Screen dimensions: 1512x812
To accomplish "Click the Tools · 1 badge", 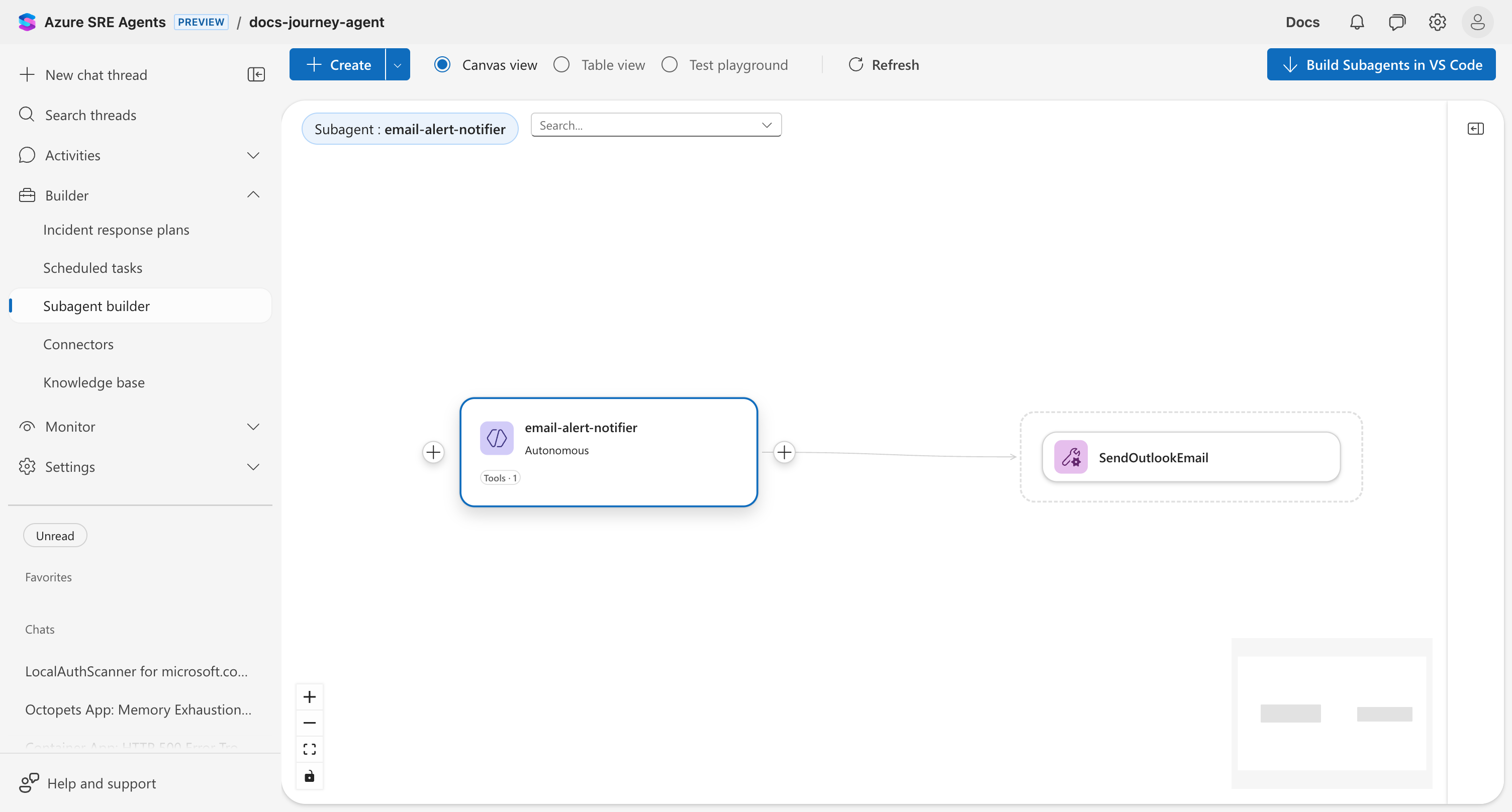I will point(500,477).
